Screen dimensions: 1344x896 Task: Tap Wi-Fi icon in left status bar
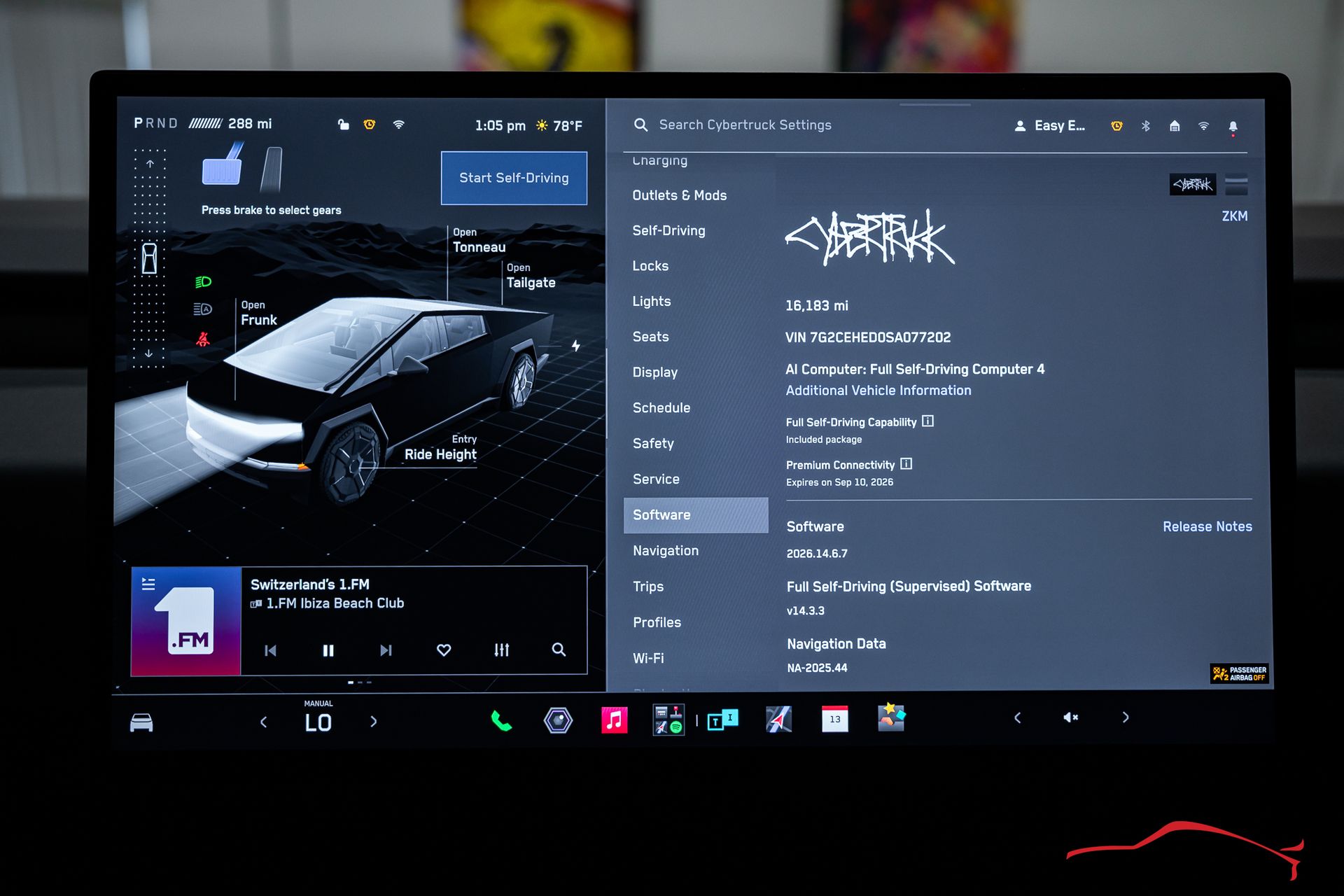click(x=398, y=125)
